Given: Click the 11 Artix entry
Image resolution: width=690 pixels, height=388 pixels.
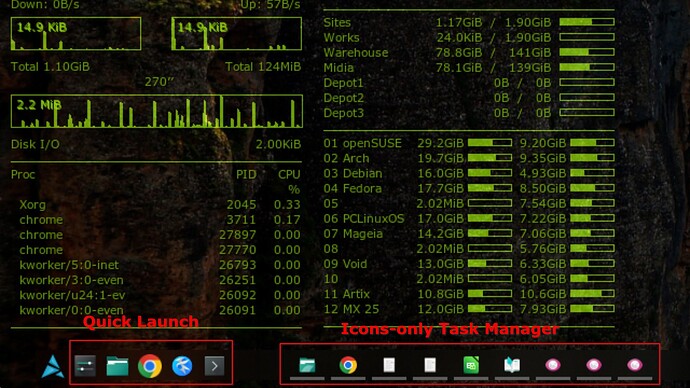Looking at the screenshot, I should tap(347, 294).
